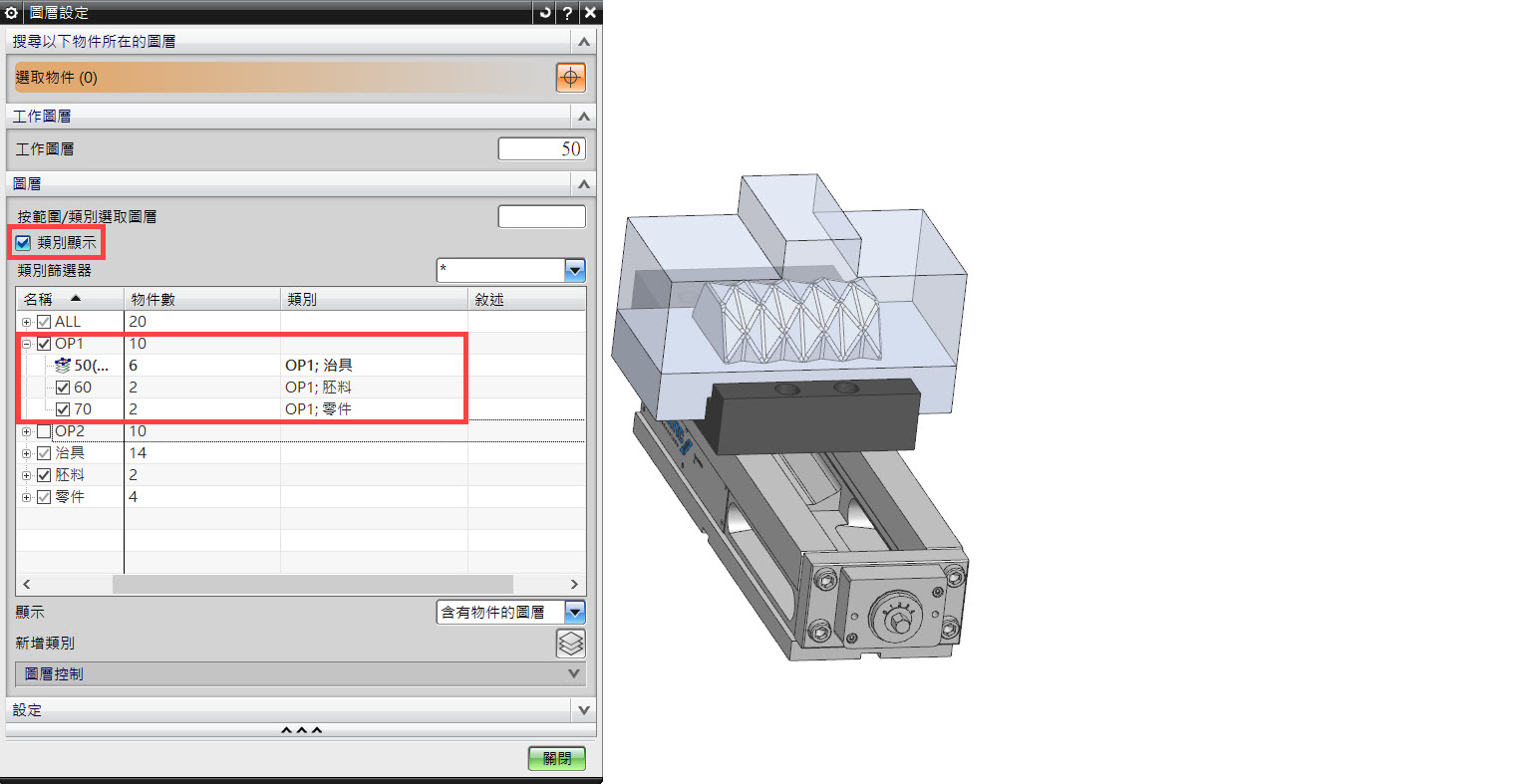The height and width of the screenshot is (784, 1517).
Task: Toggle the 治具 category checkbox
Action: coord(44,453)
